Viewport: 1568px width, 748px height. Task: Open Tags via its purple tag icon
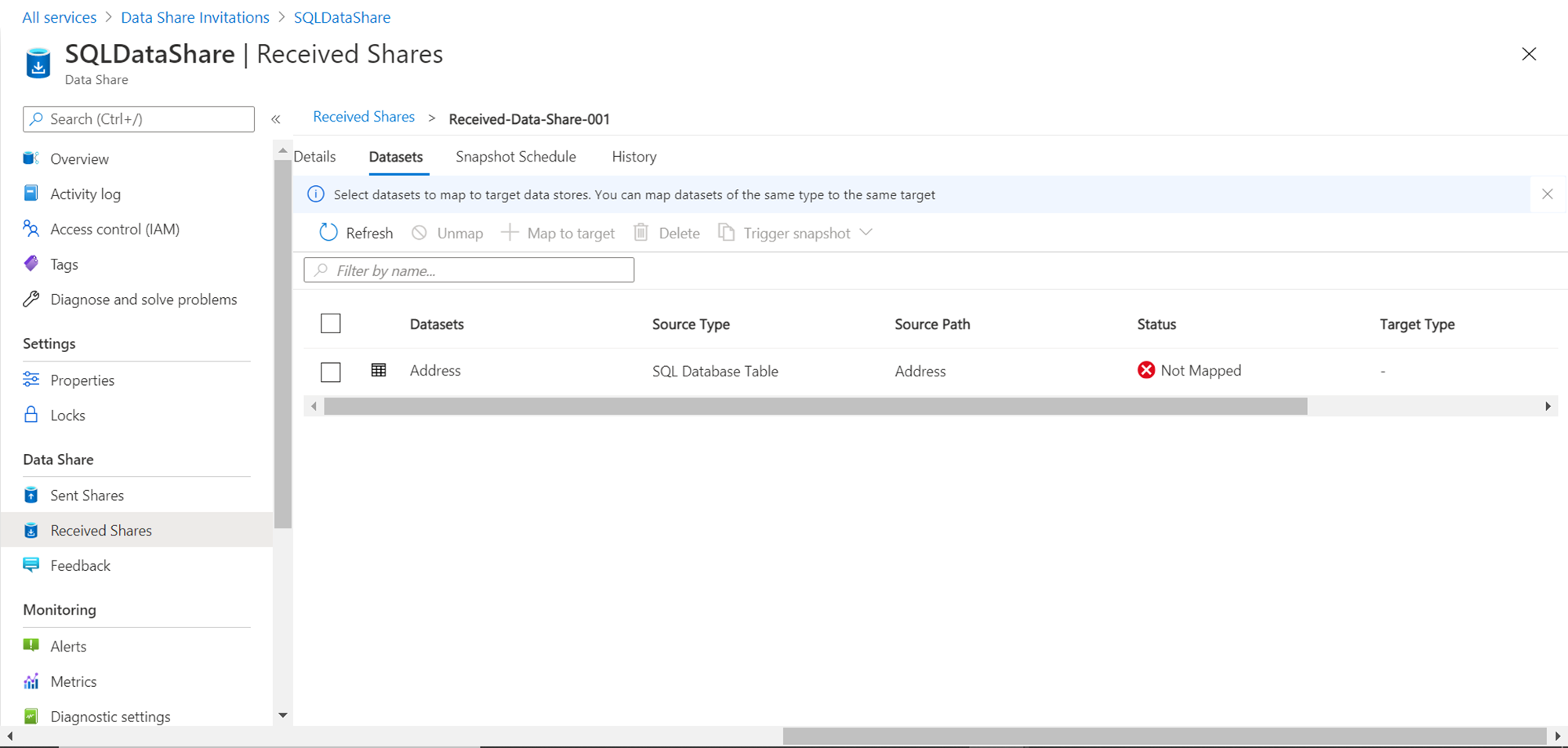31,264
